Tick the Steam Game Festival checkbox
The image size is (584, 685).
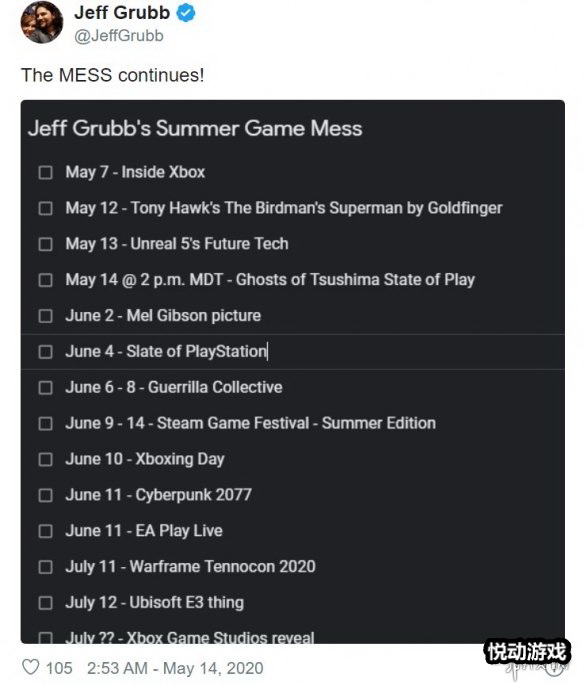[x=45, y=423]
